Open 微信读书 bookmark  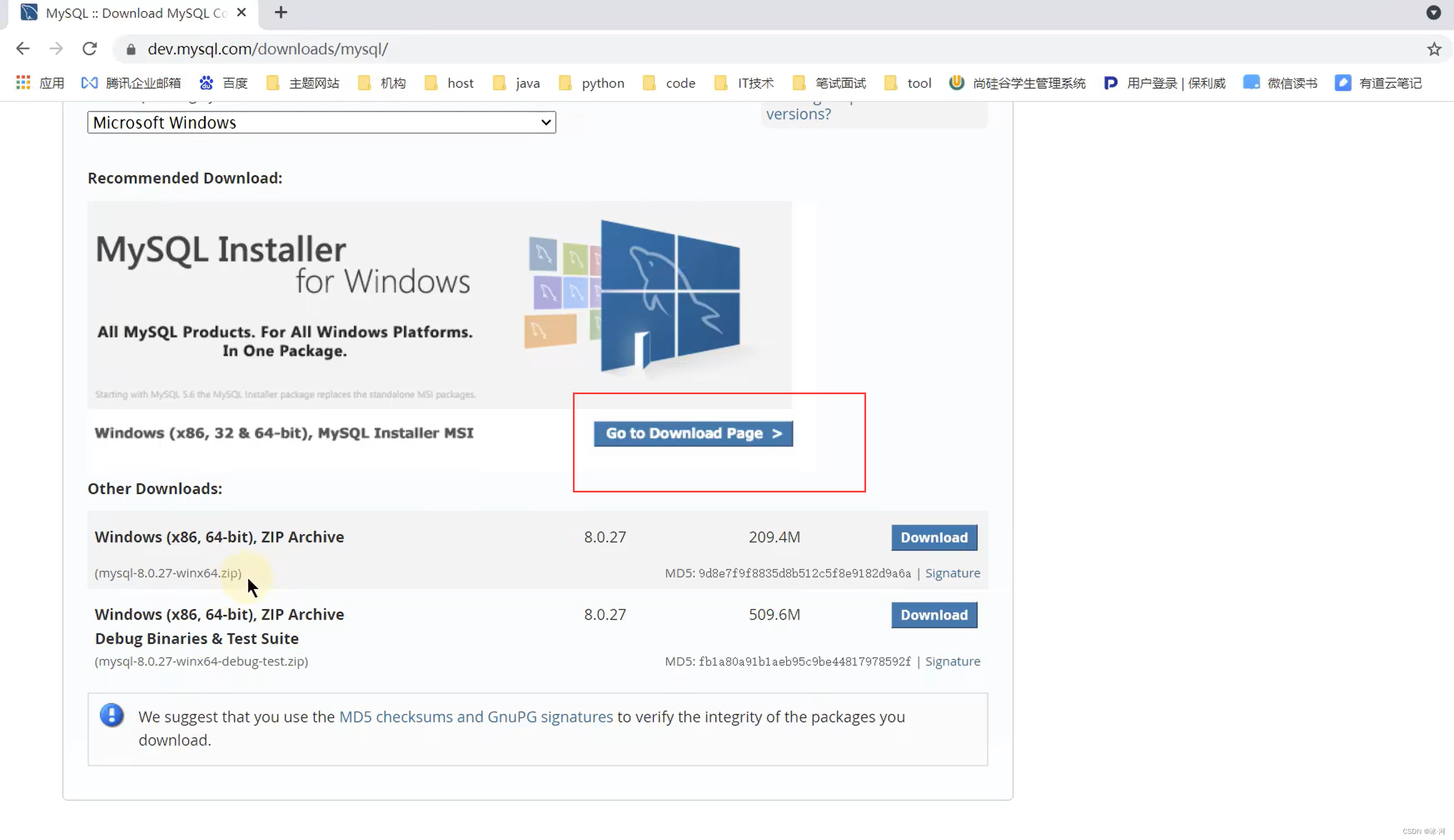coord(1280,83)
